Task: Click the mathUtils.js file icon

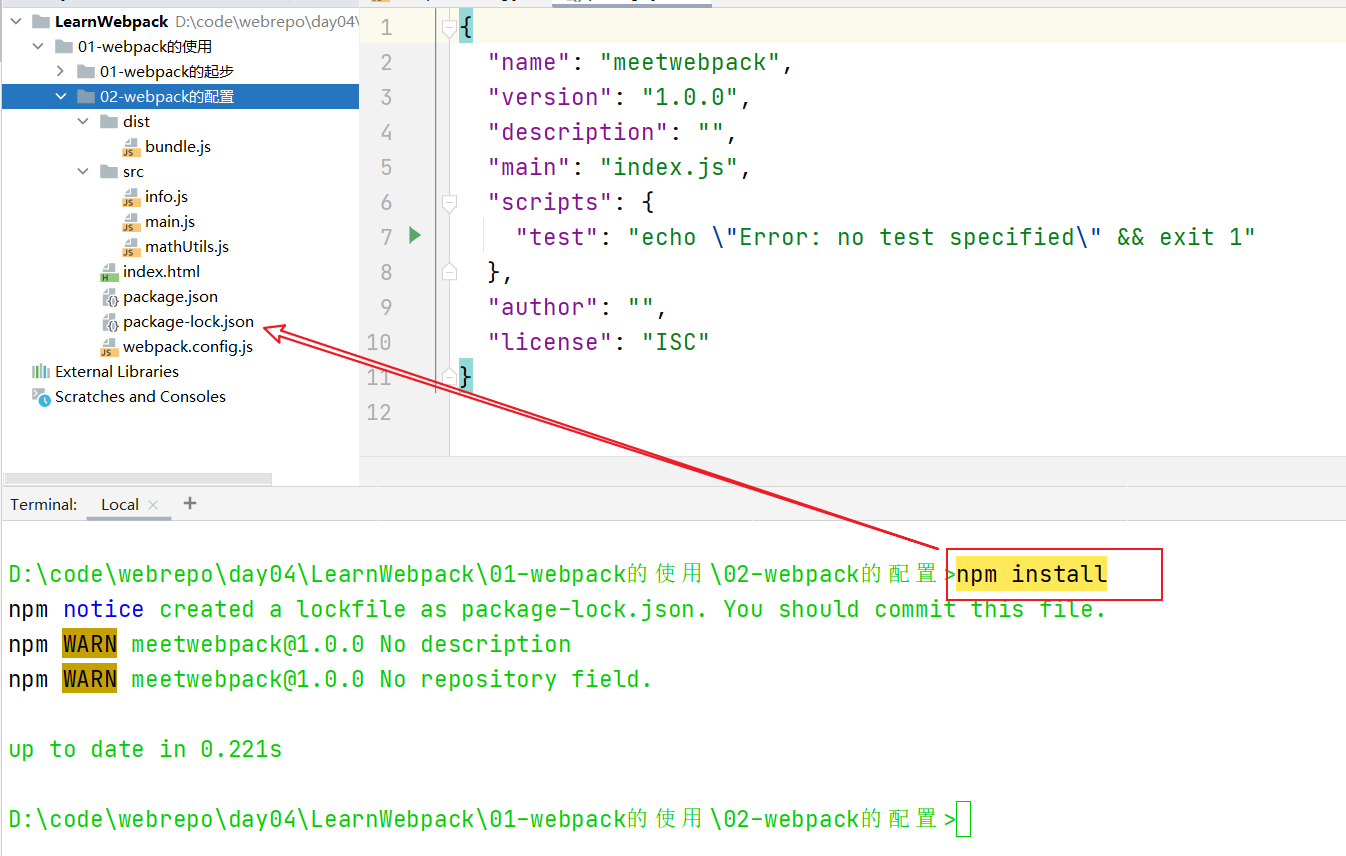Action: click(131, 247)
